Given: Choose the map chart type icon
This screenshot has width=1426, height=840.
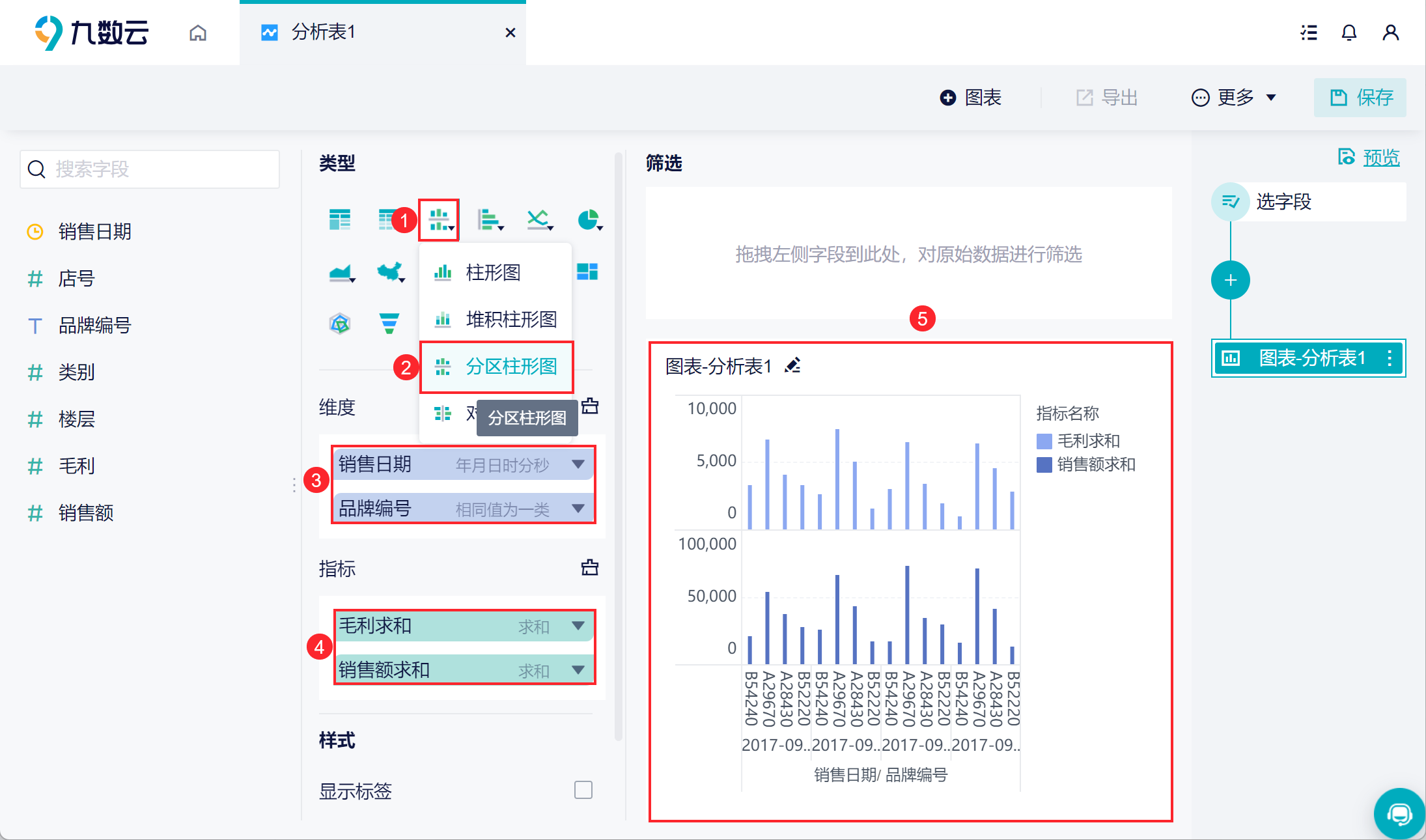Looking at the screenshot, I should pos(389,272).
